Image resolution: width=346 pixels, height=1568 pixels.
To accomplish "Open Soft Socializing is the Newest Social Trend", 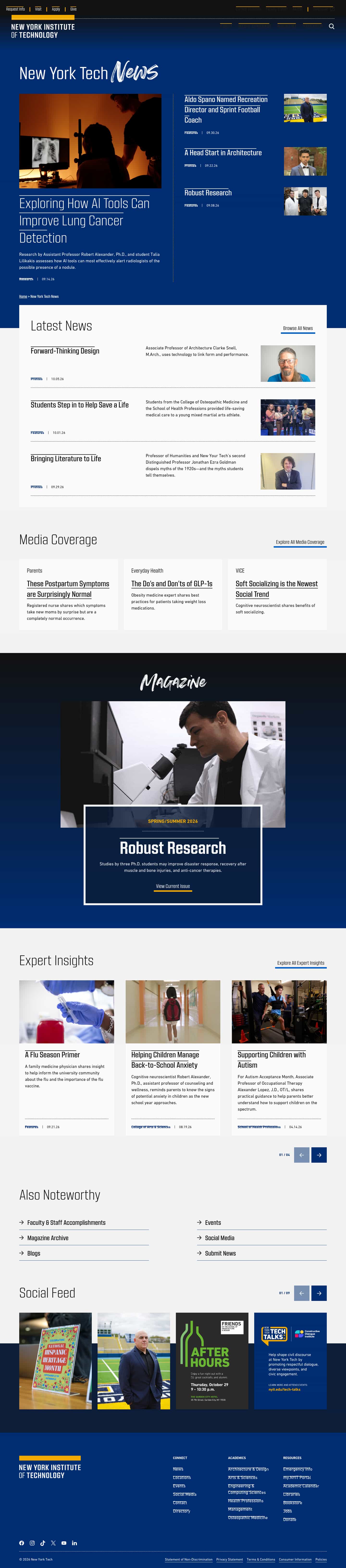I will pos(277,589).
